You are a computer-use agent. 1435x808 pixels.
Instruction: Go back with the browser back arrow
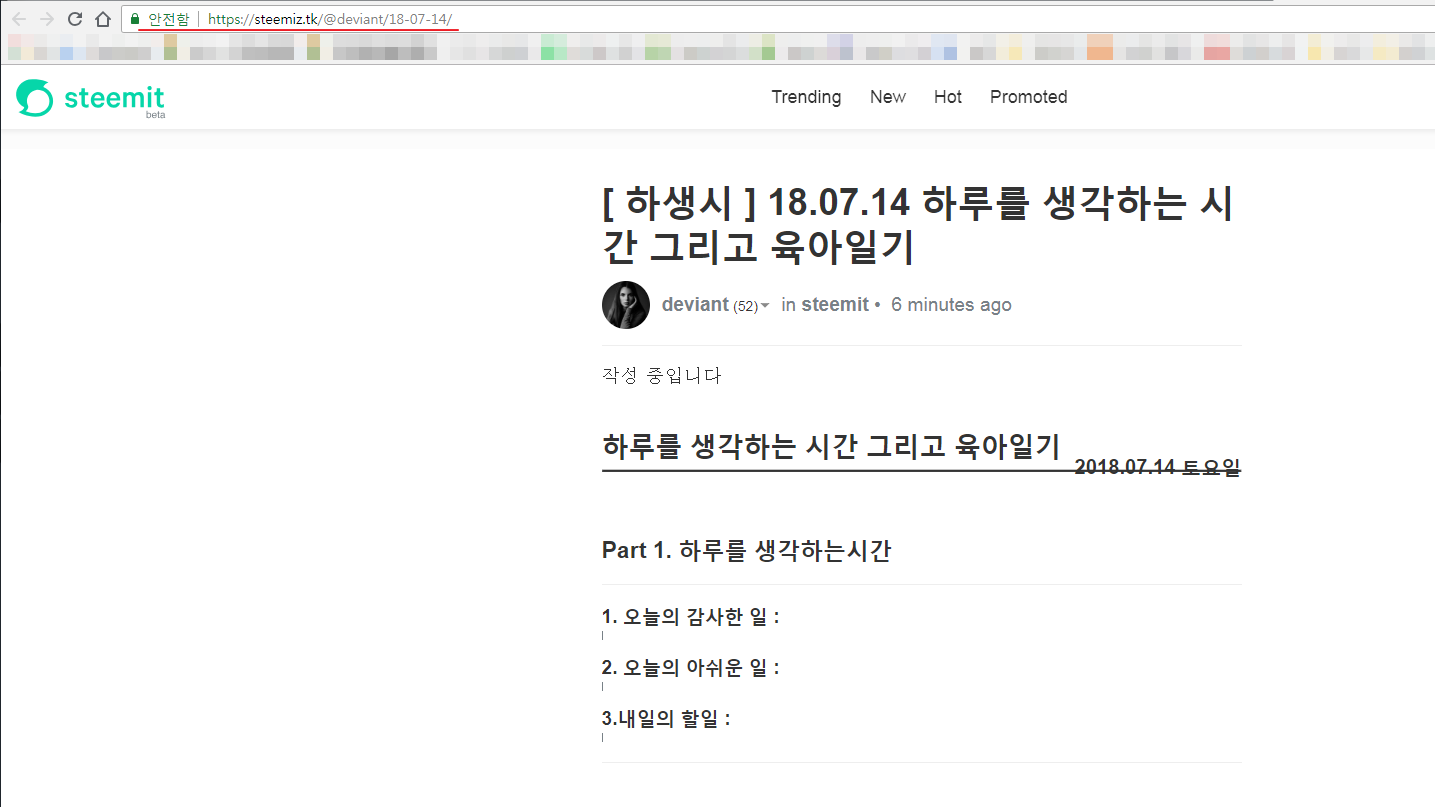(18, 19)
